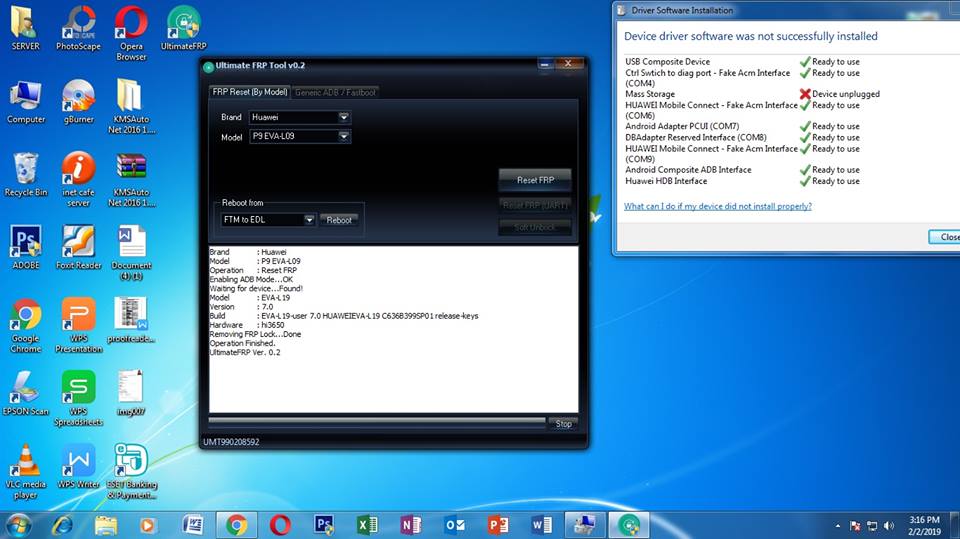960x539 pixels.
Task: Open the volume control in the tray
Action: (x=889, y=526)
